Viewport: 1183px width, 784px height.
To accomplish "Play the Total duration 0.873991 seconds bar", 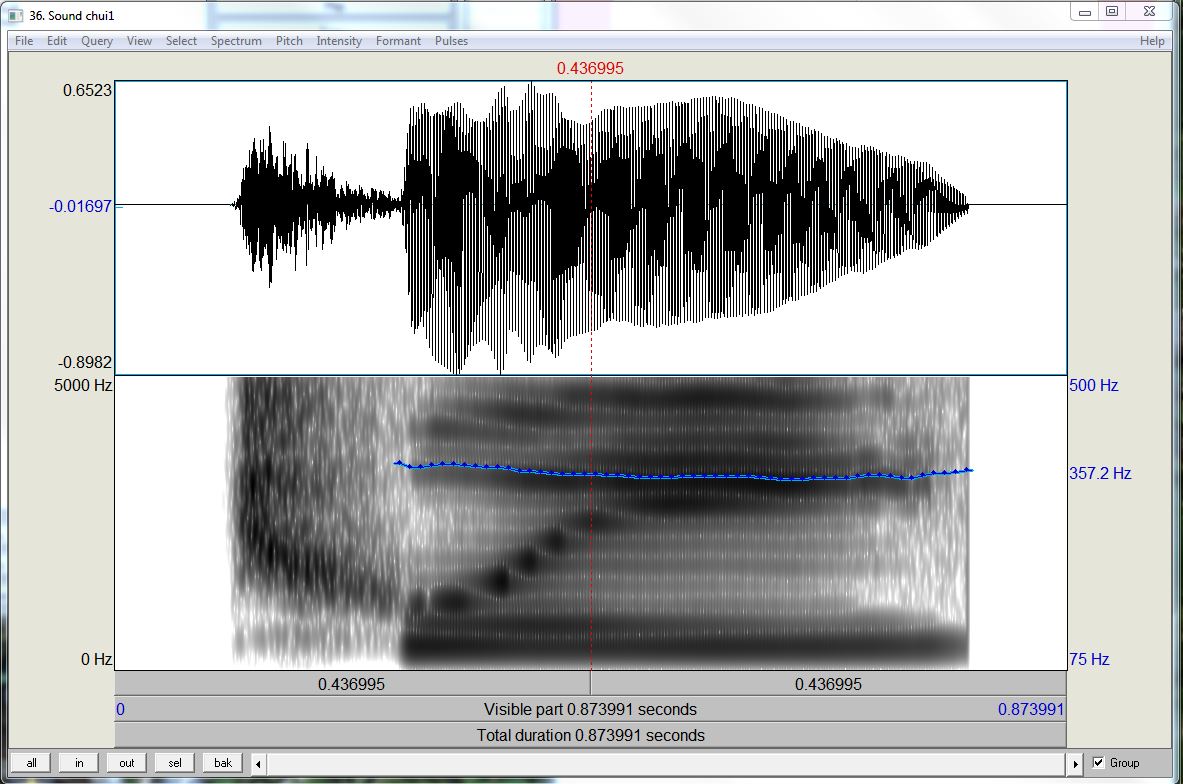I will coord(591,735).
